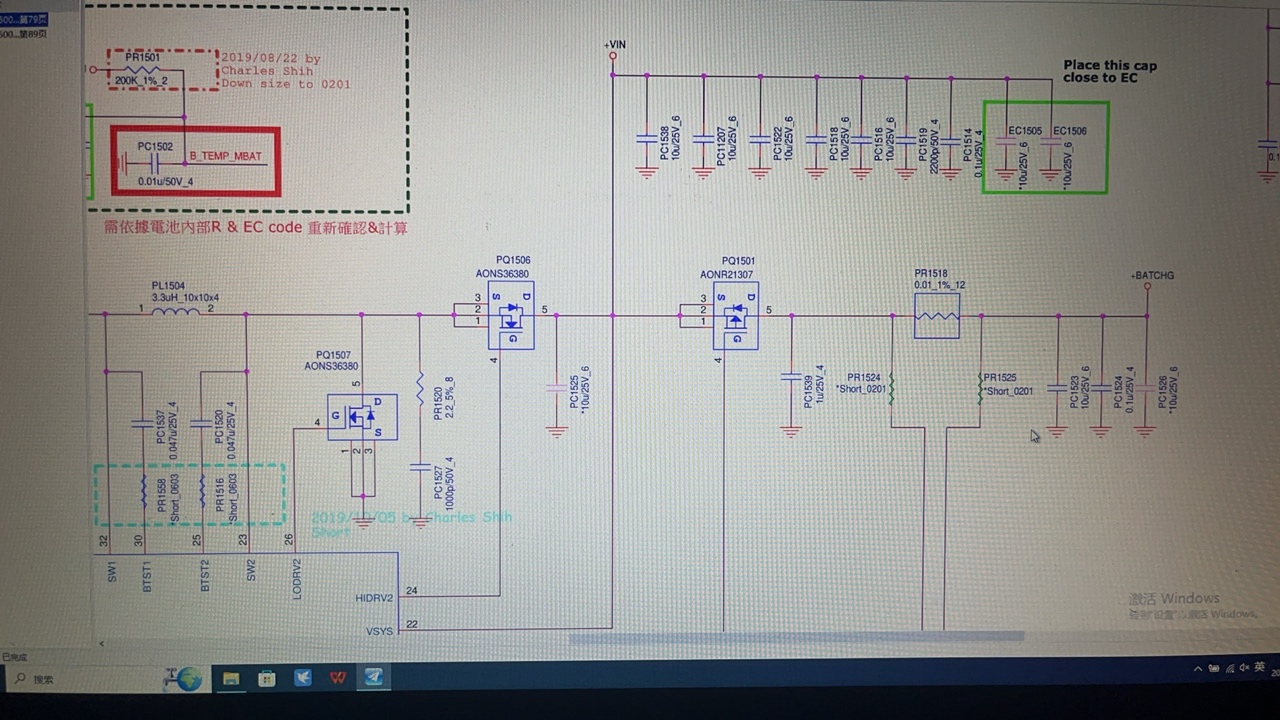This screenshot has height=720, width=1280.
Task: Click the PC1539 1u/25V capacitor label
Action: (x=813, y=388)
